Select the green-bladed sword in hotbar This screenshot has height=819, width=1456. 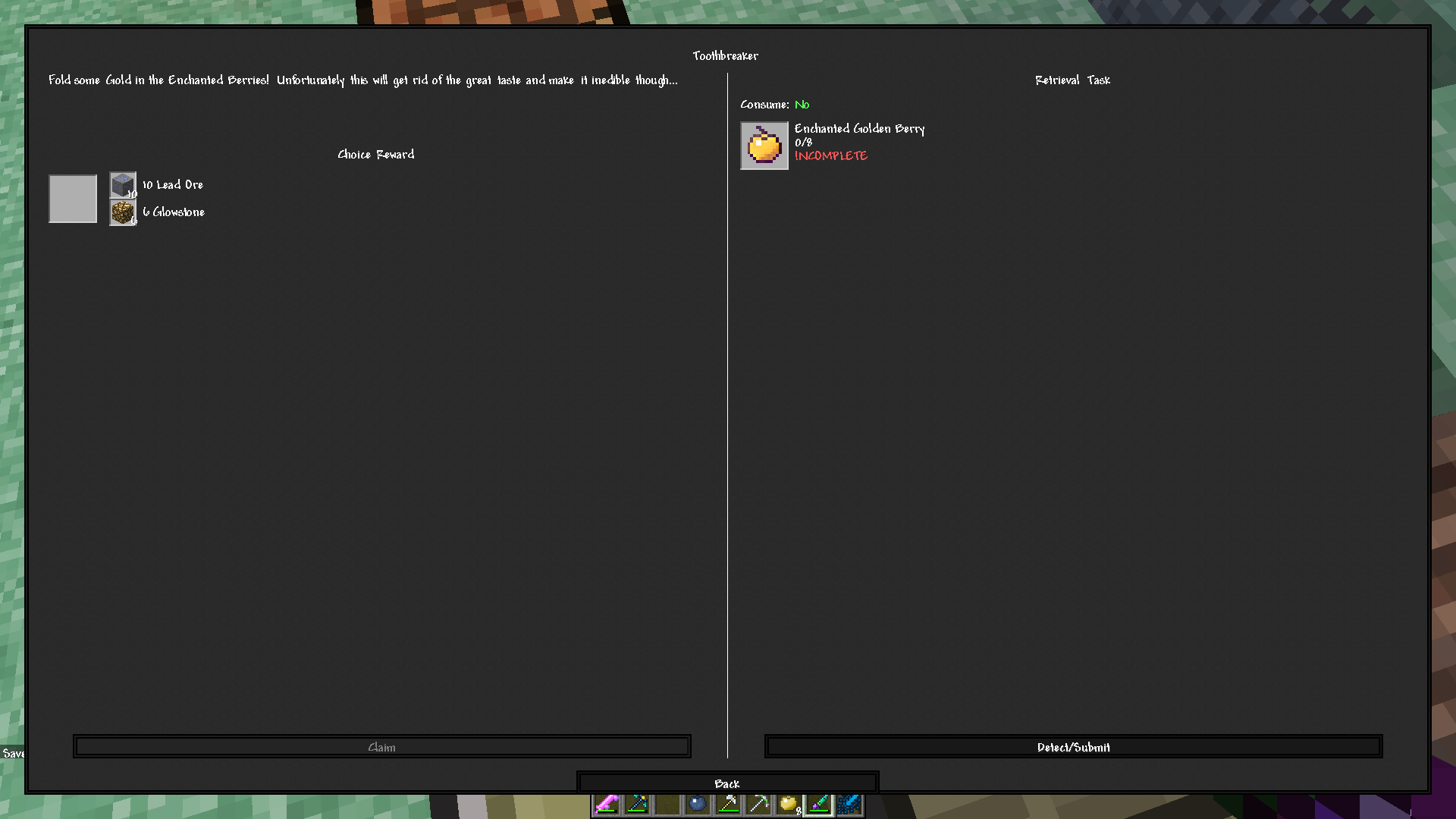(x=819, y=804)
